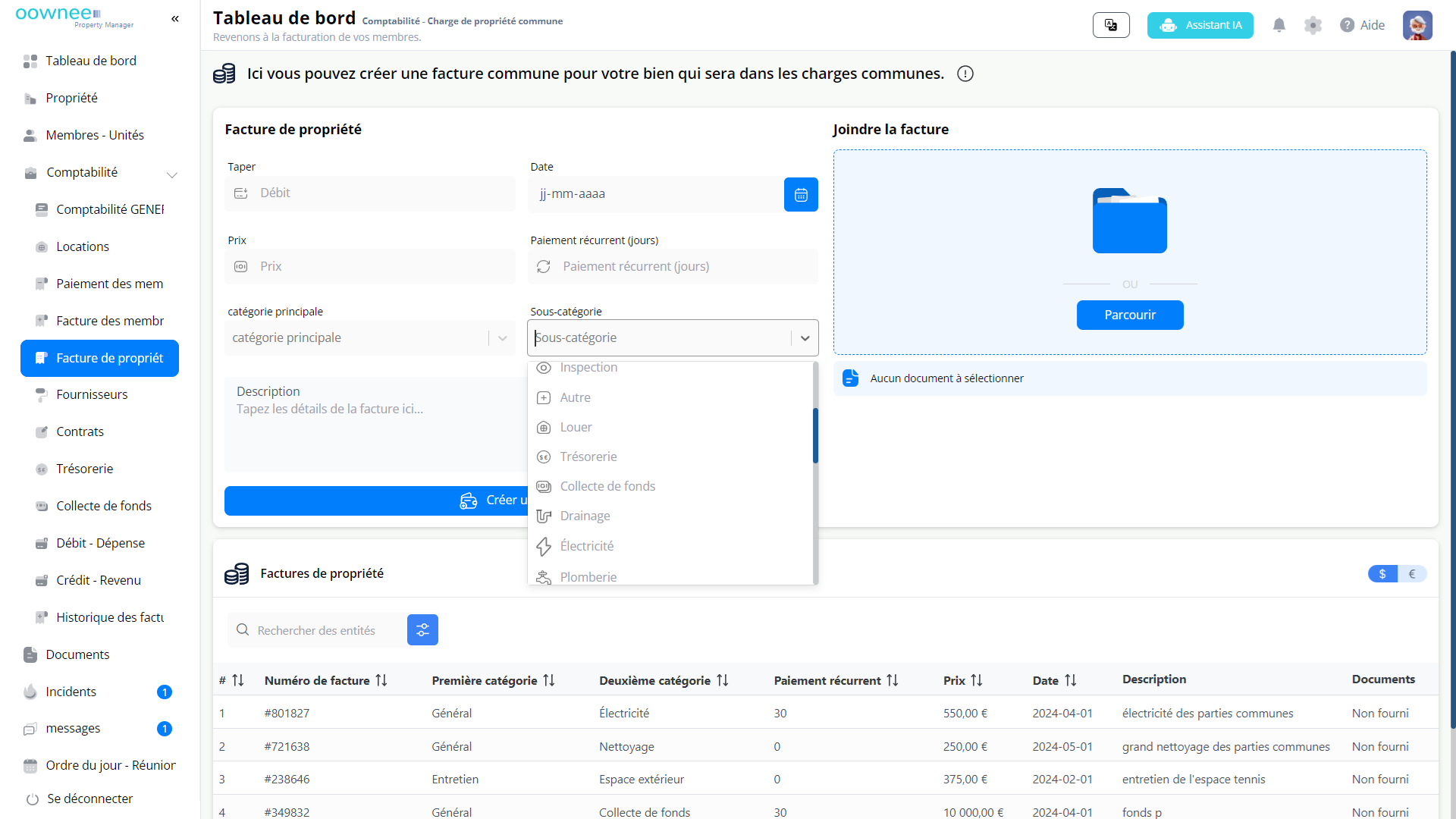
Task: Click the Taper Débit field
Action: (x=369, y=193)
